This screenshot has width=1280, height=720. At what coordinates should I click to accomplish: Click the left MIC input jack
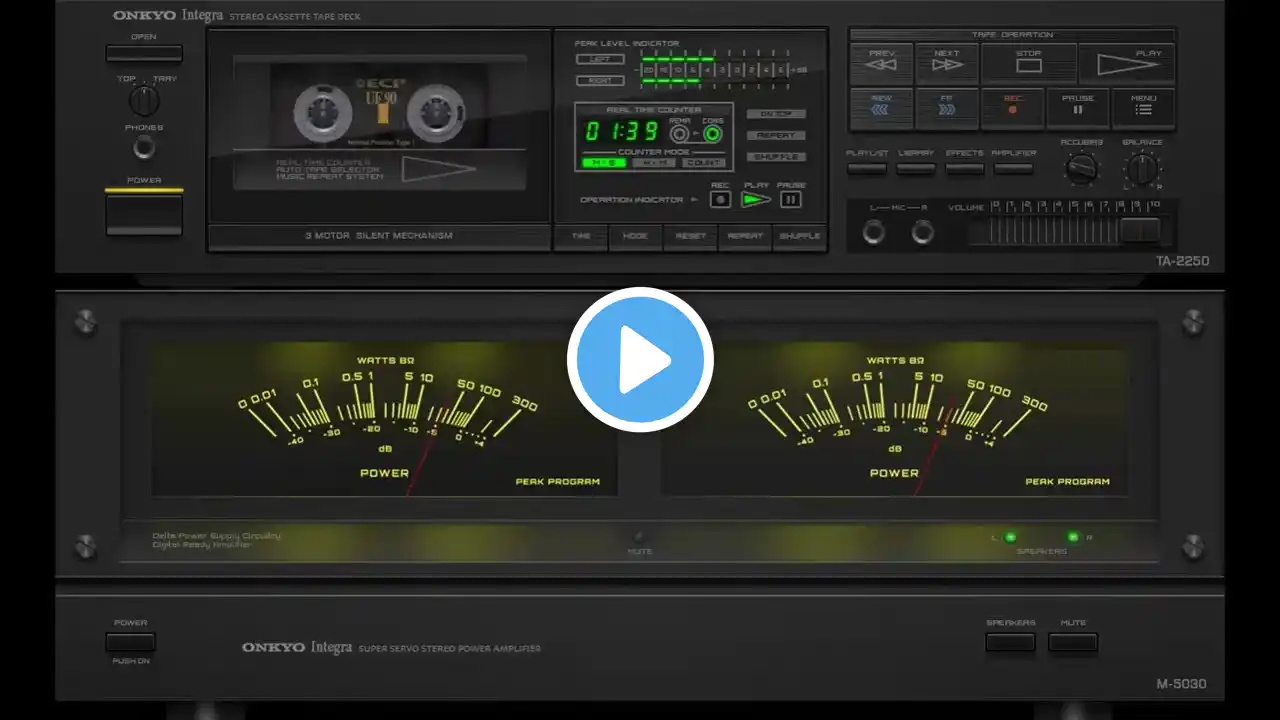(x=874, y=232)
